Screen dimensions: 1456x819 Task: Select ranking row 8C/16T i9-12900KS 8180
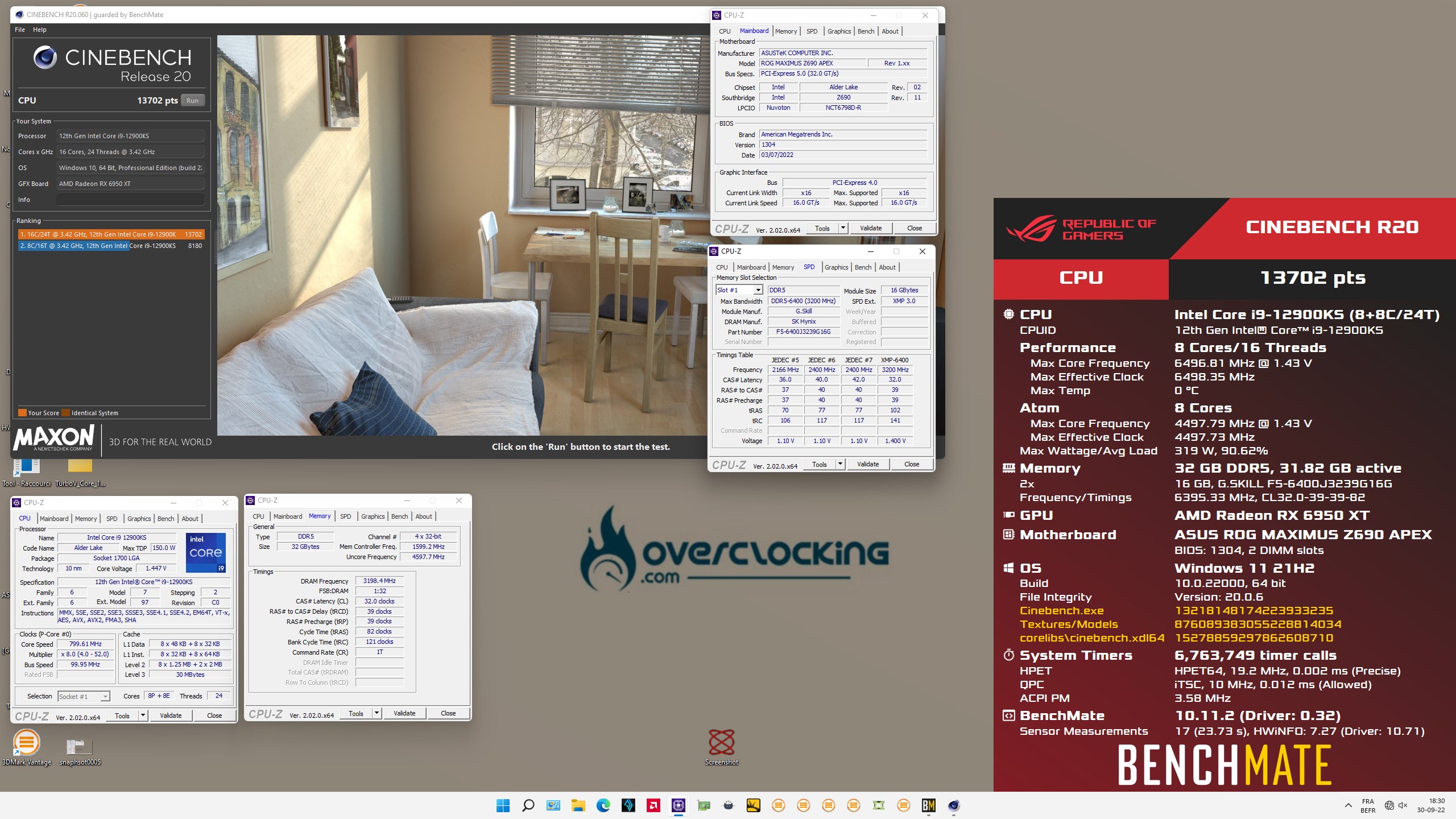point(111,246)
